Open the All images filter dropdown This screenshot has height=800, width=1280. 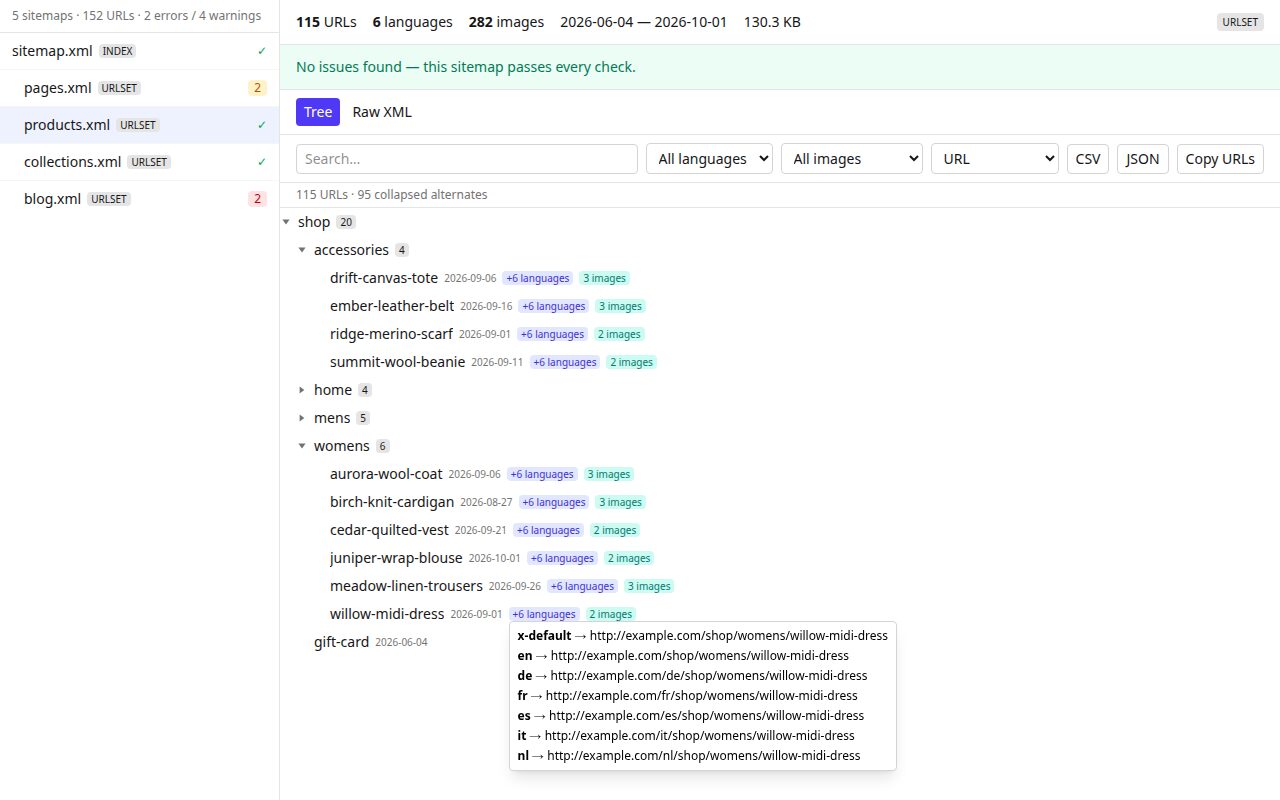(852, 159)
